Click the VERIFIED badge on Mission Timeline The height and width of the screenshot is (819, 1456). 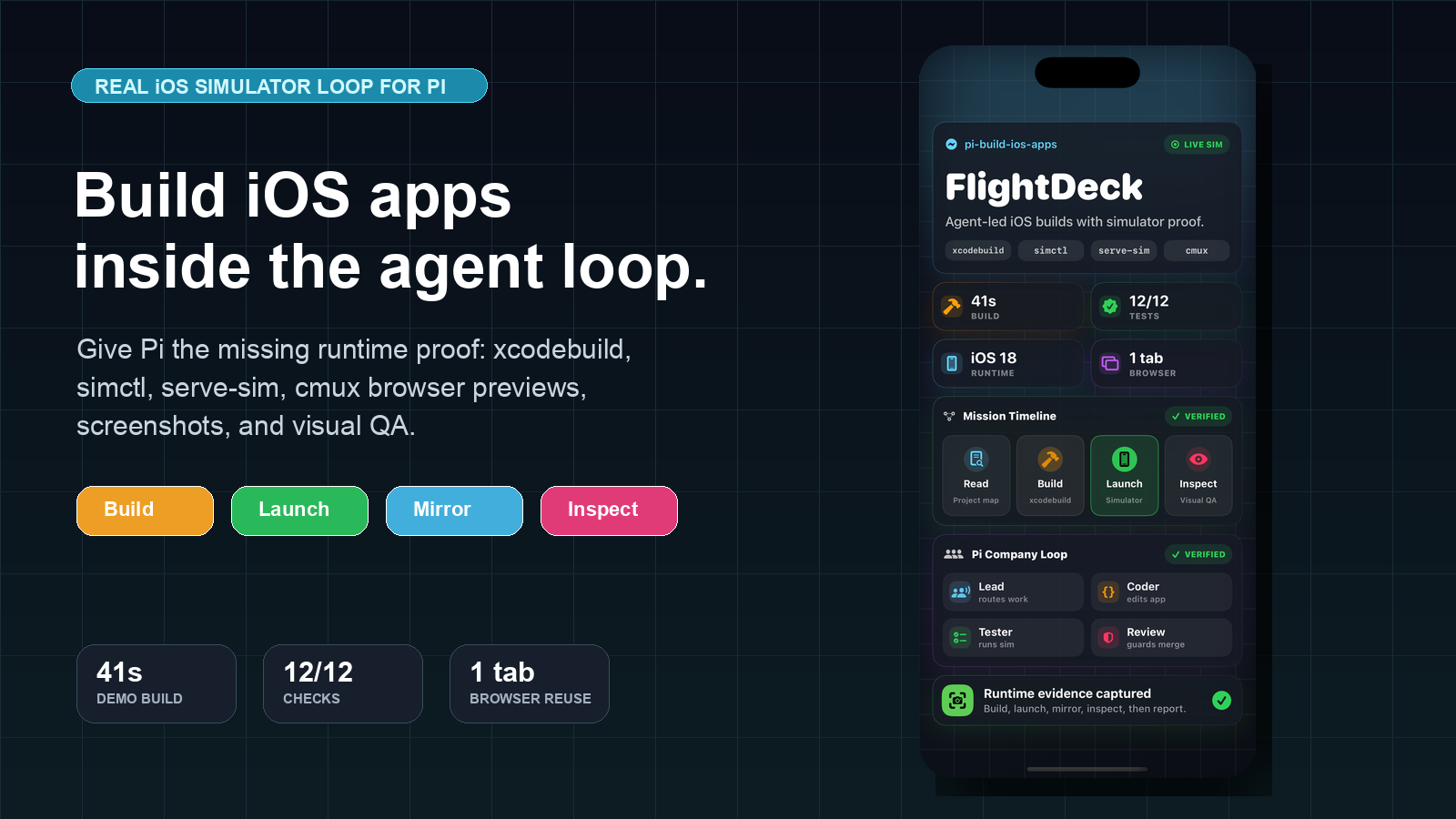tap(1198, 416)
